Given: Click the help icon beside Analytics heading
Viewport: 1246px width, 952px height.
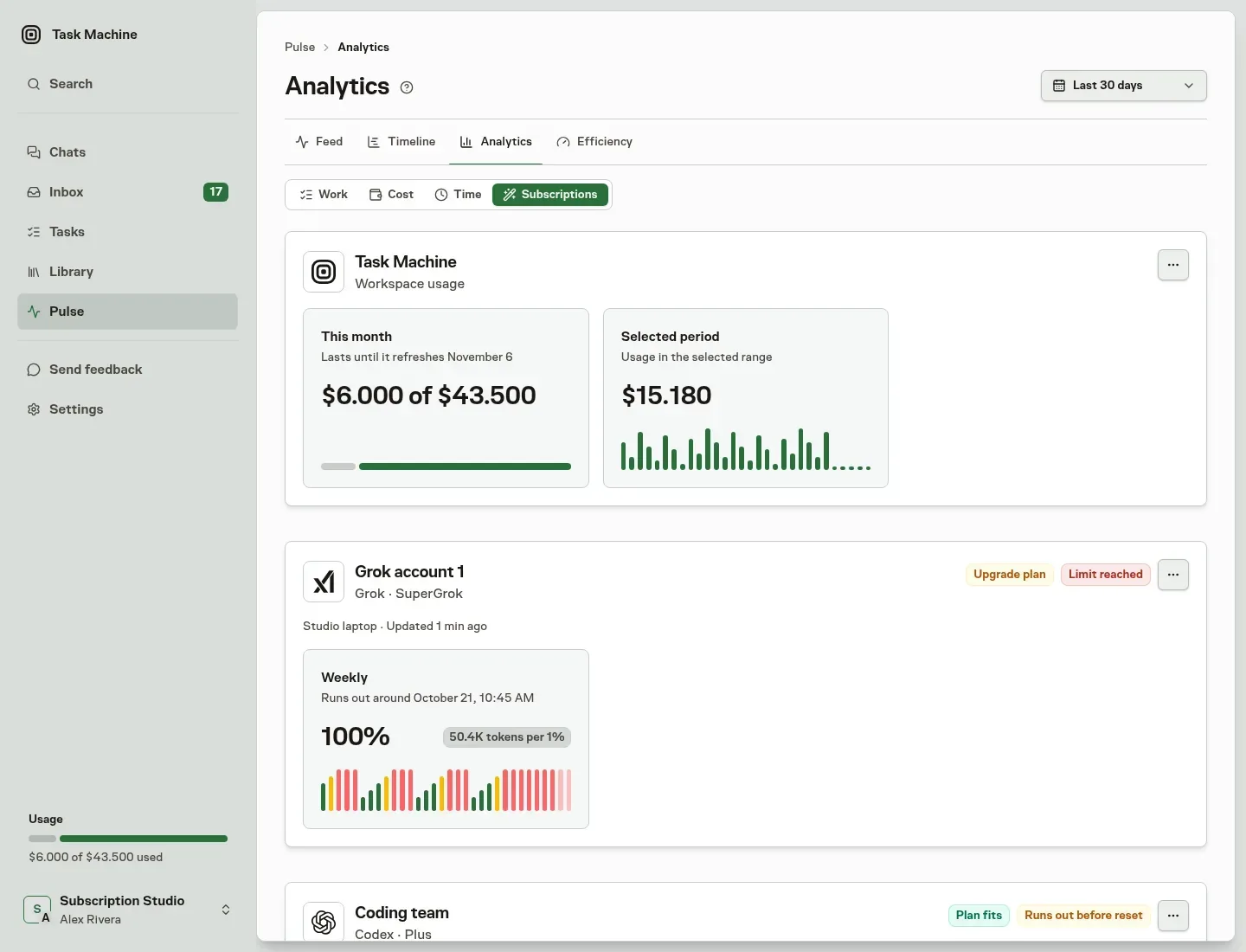Looking at the screenshot, I should 407,87.
